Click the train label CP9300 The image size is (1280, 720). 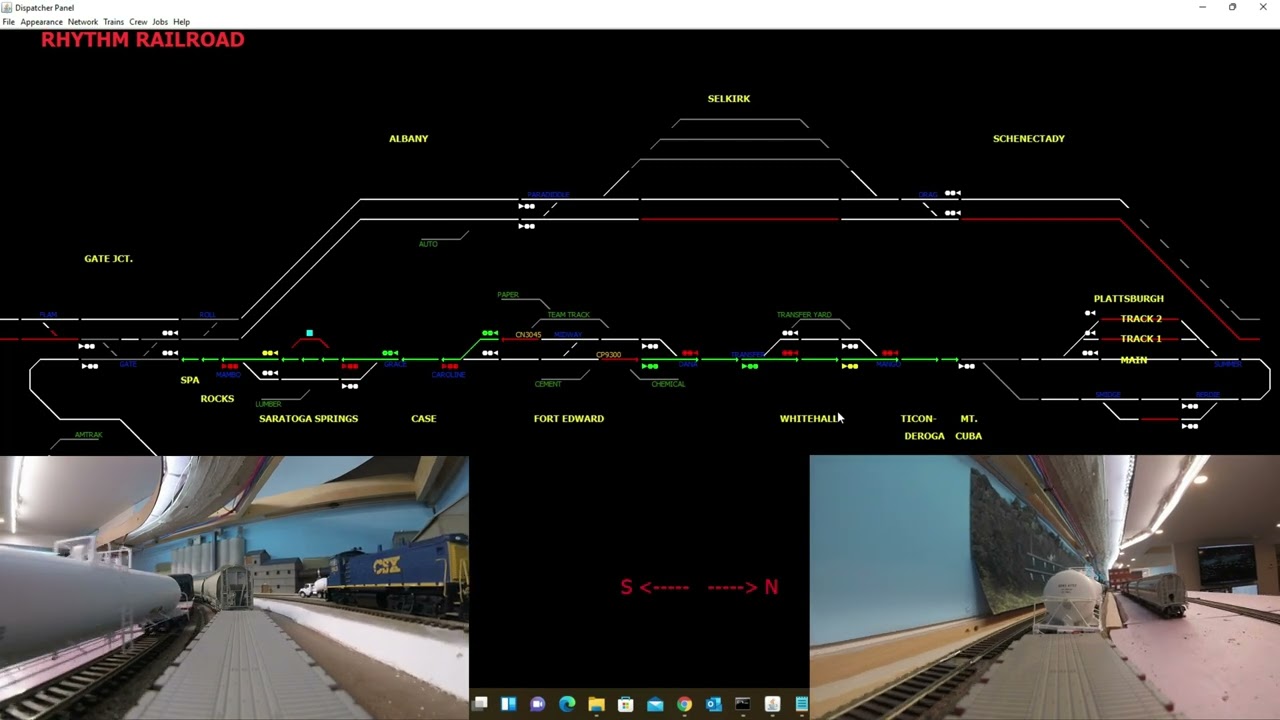(608, 355)
